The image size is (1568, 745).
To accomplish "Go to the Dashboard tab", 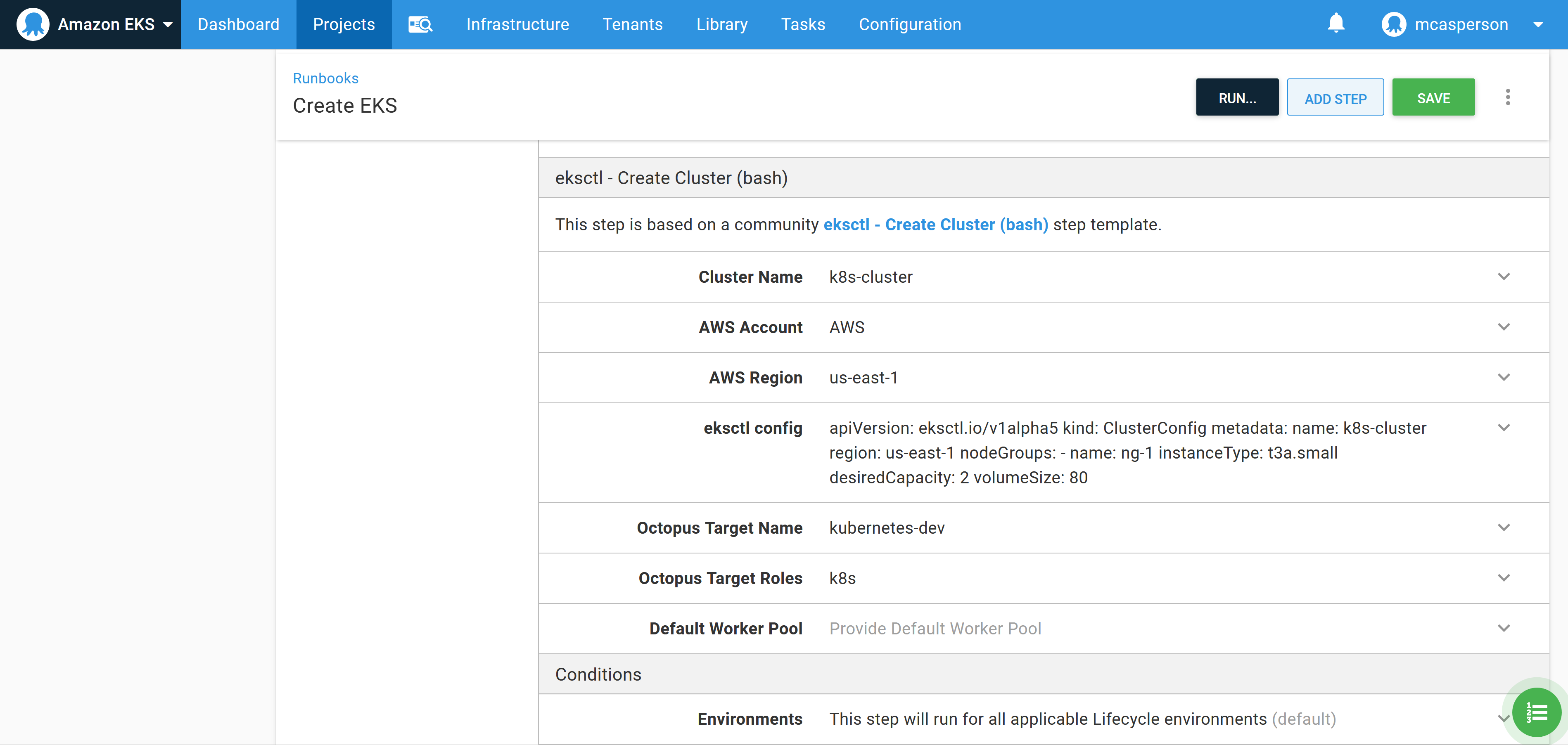I will click(x=238, y=24).
